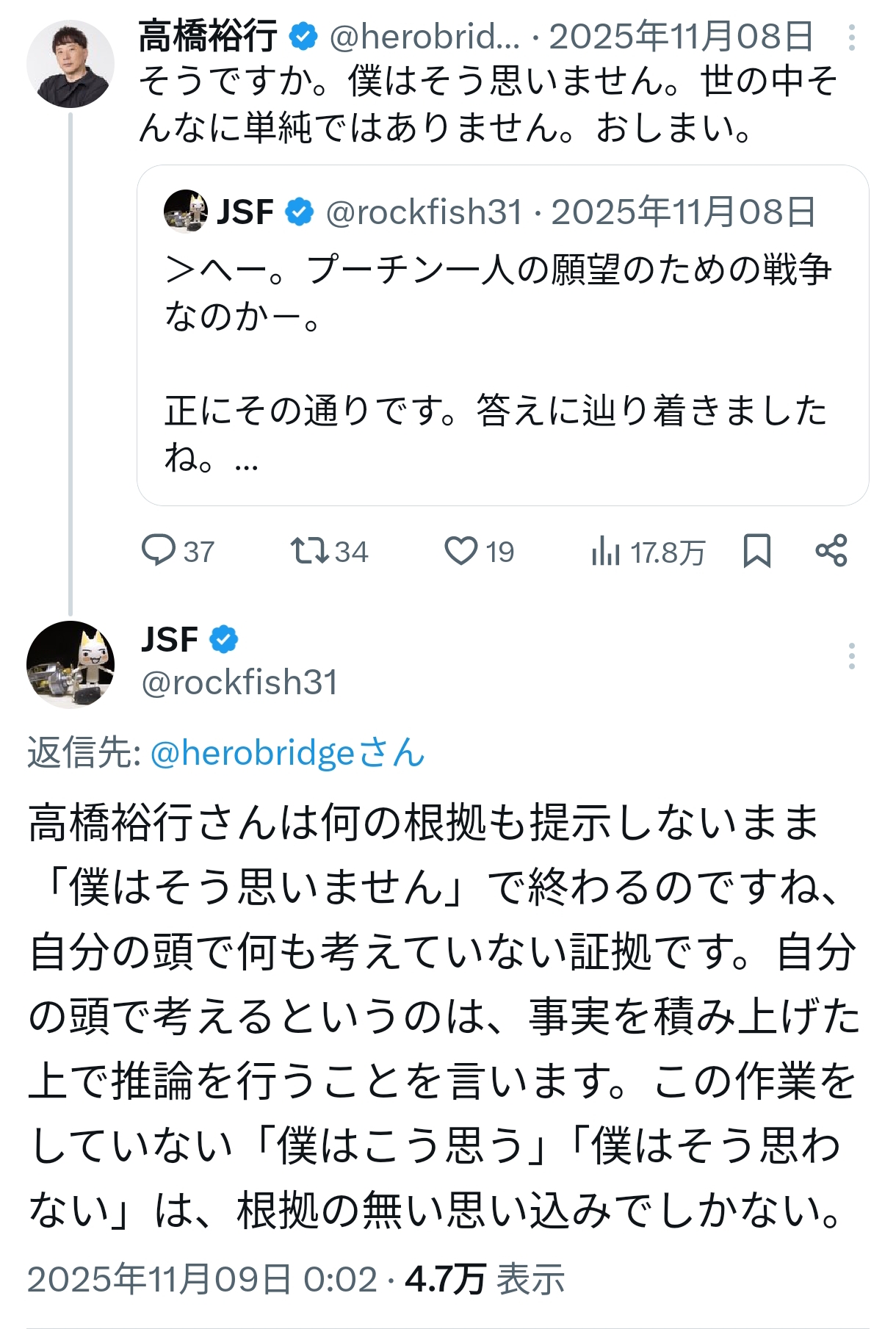The width and height of the screenshot is (896, 1329).
Task: Open the 4.7万 表示 view count
Action: click(x=485, y=1279)
